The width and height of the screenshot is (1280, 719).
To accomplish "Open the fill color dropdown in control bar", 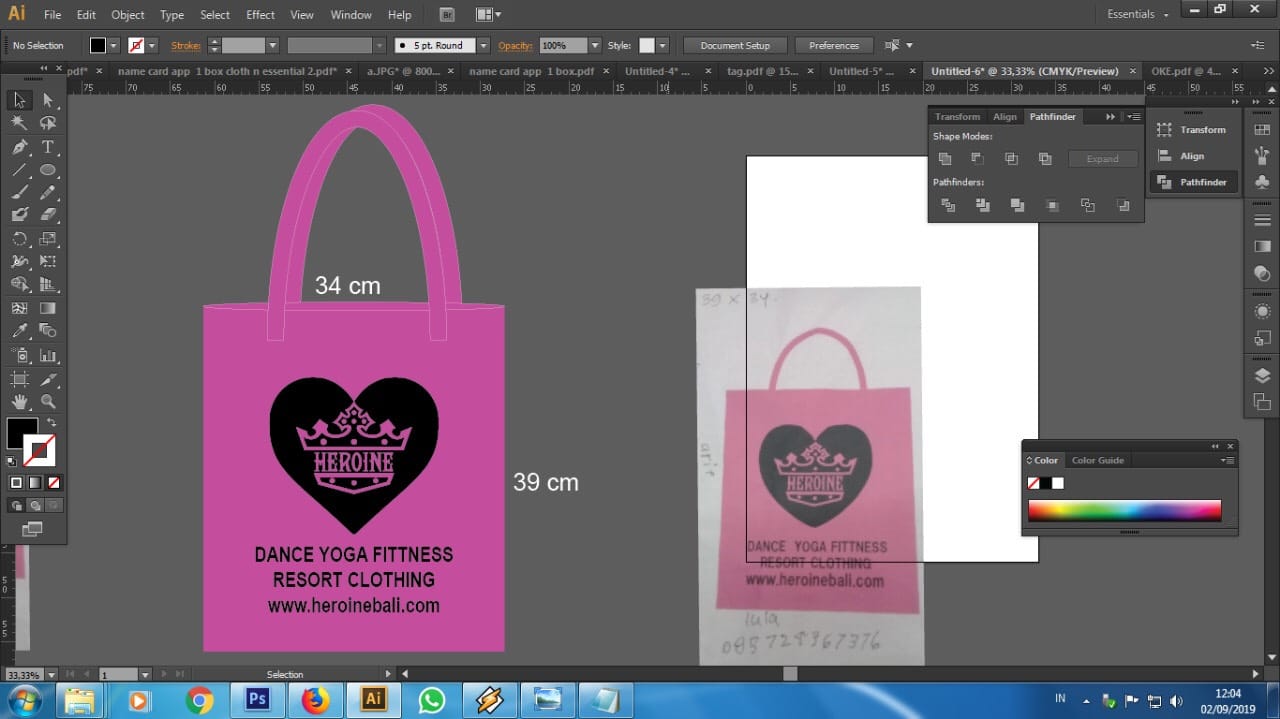I will click(113, 45).
